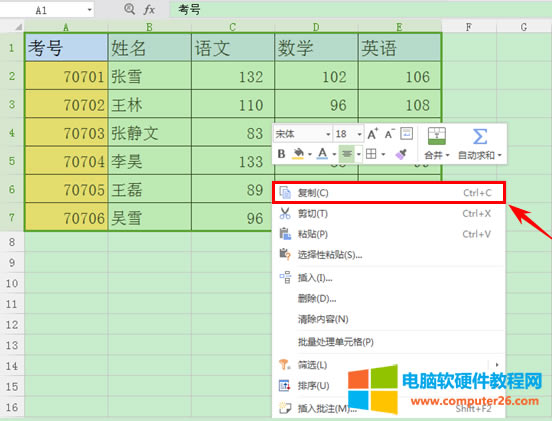Select column F header
Image resolution: width=552 pixels, height=421 pixels.
coord(469,27)
